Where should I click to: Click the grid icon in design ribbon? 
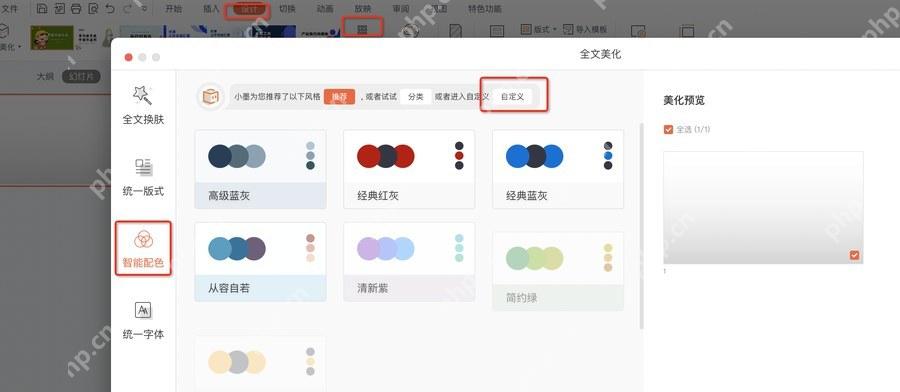[362, 28]
